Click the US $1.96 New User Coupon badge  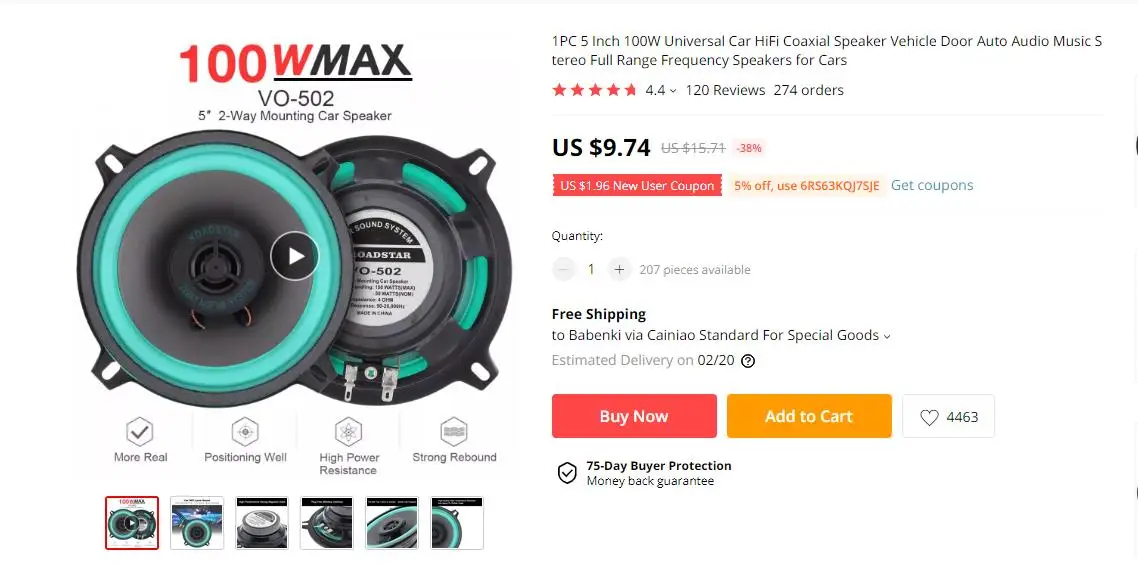[x=636, y=185]
